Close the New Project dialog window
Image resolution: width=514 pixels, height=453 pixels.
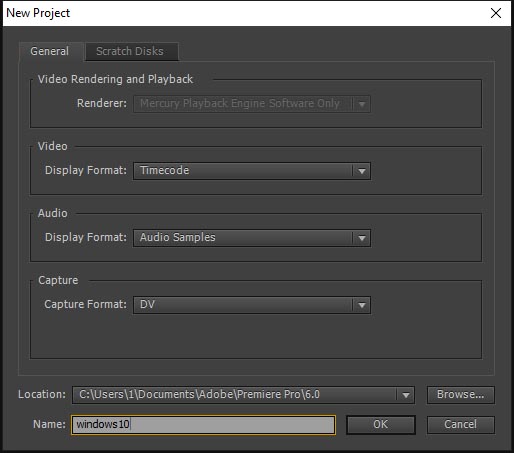point(496,13)
